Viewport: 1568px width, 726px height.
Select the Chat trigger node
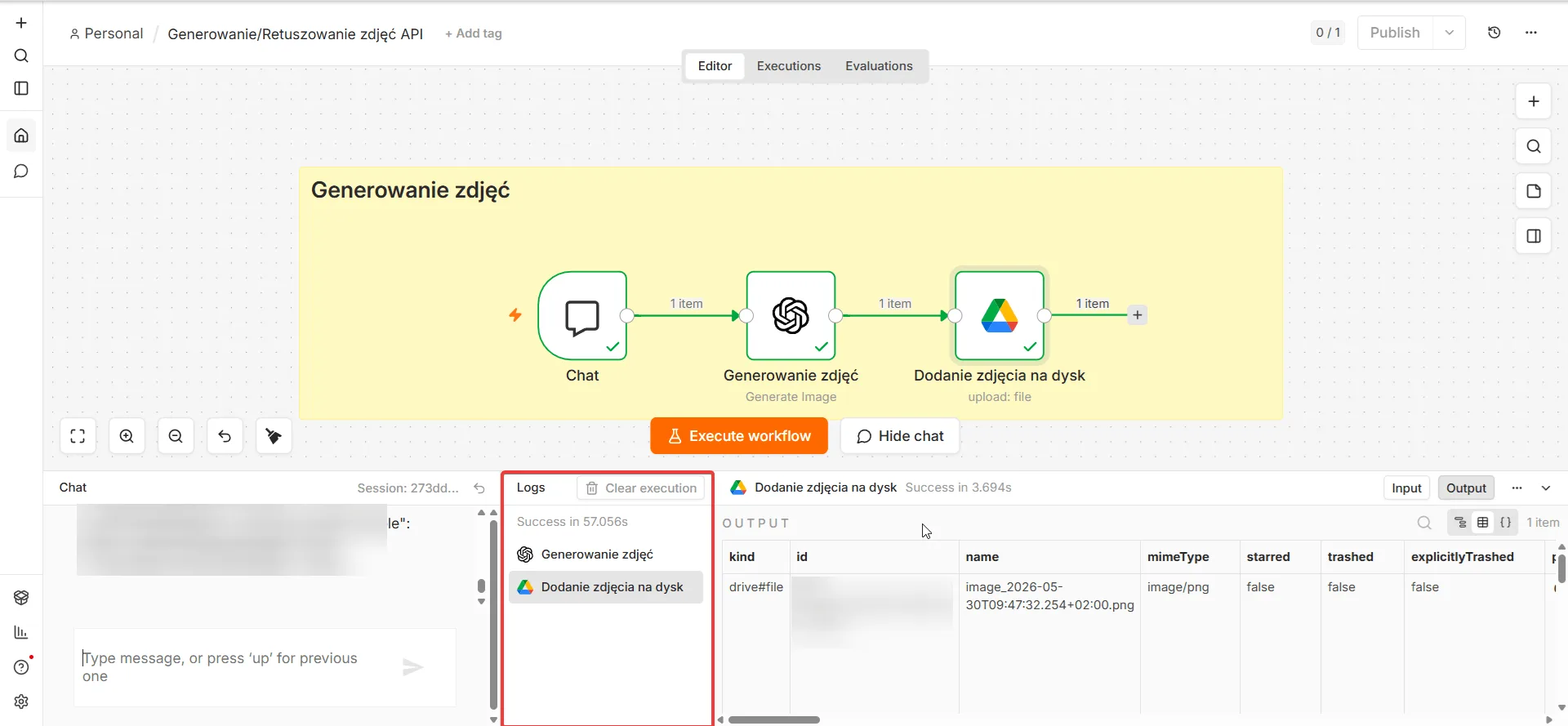pos(582,315)
